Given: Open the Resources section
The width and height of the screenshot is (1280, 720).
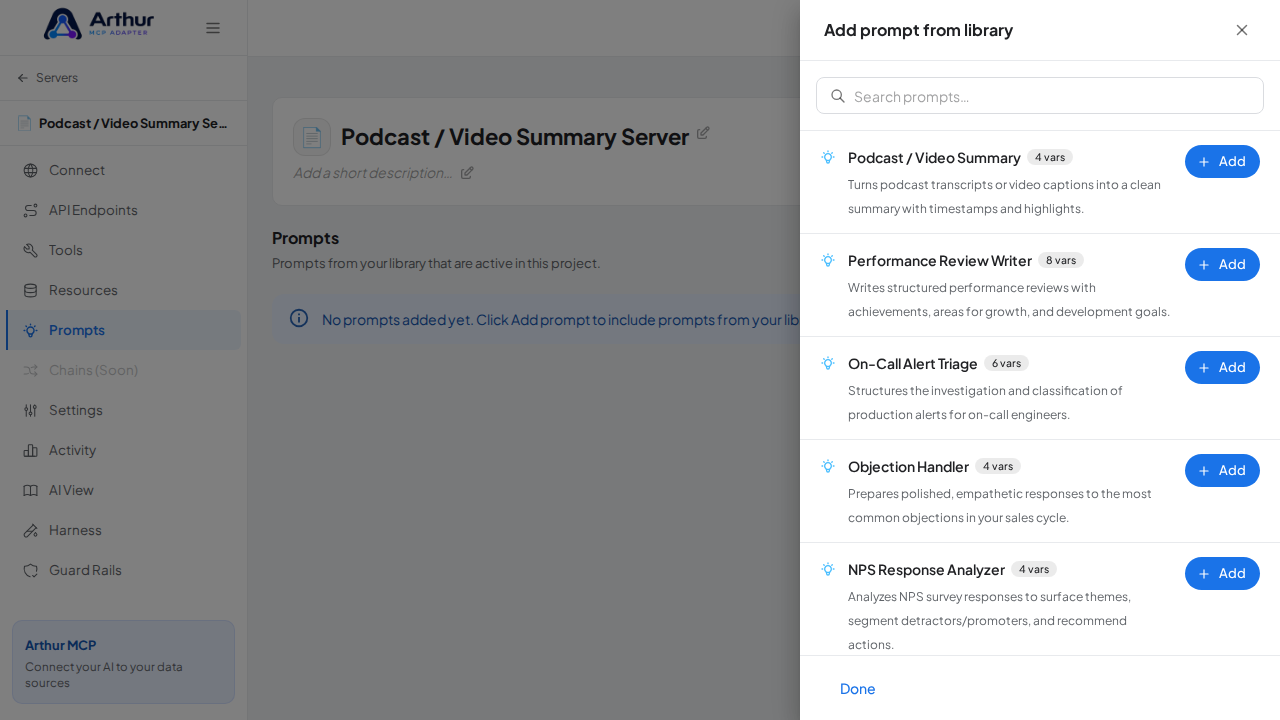Looking at the screenshot, I should click(x=123, y=290).
